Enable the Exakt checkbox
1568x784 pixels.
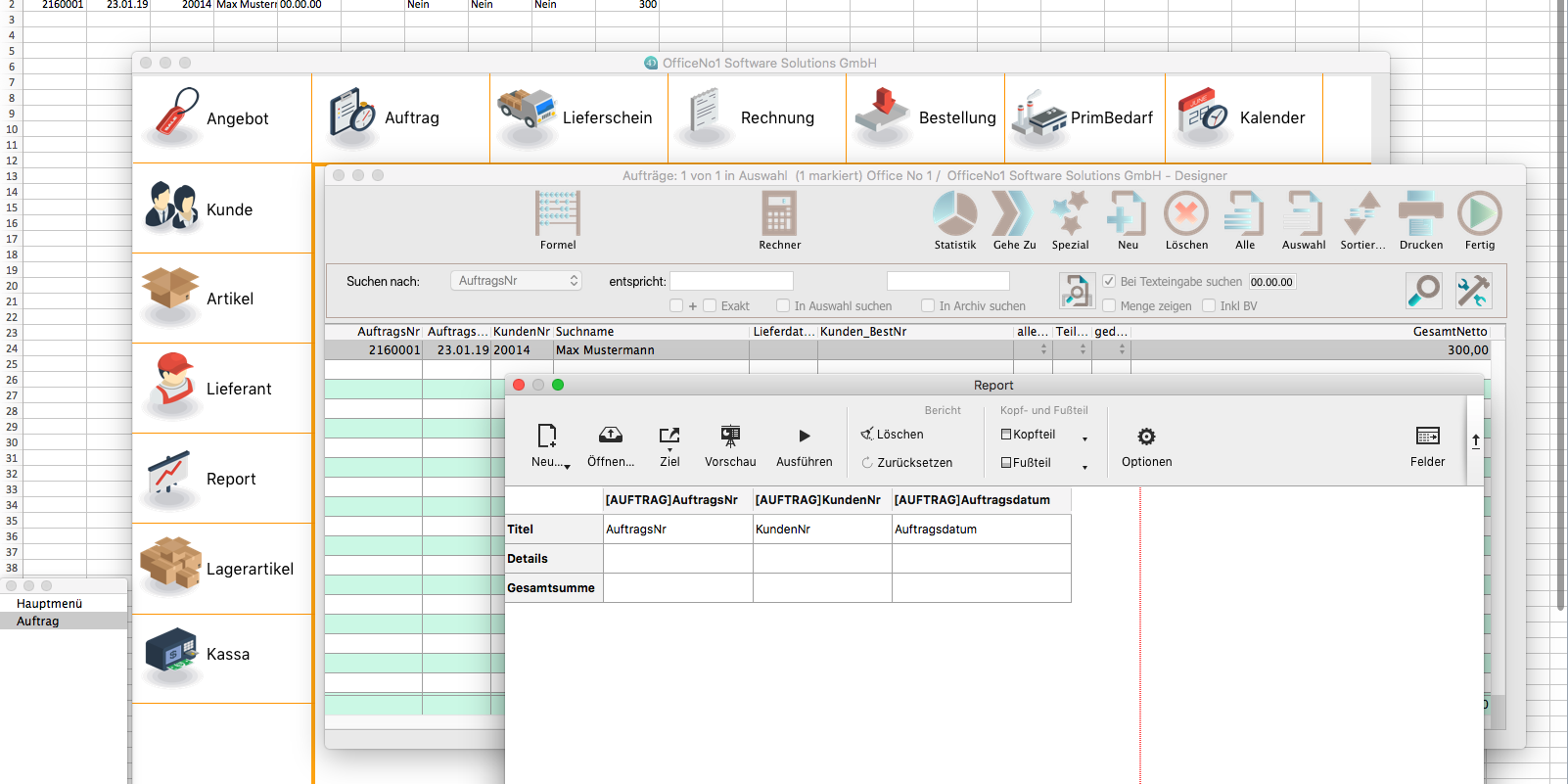coord(710,305)
